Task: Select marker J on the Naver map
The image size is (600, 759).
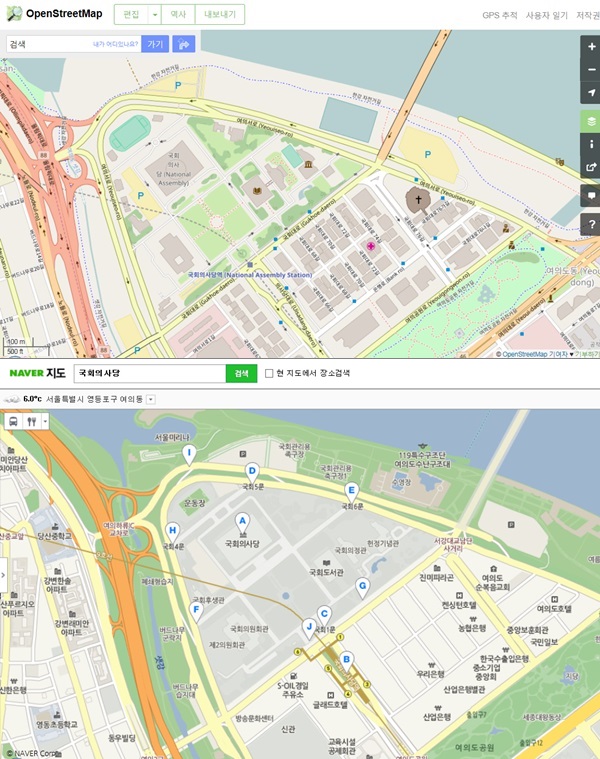Action: point(309,630)
